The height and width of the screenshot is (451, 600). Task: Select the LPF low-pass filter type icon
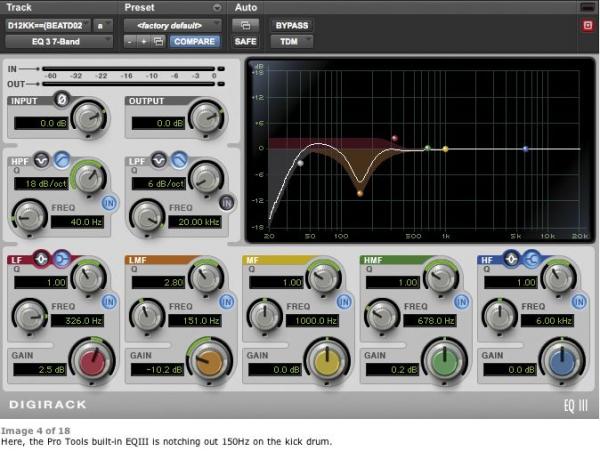point(179,159)
